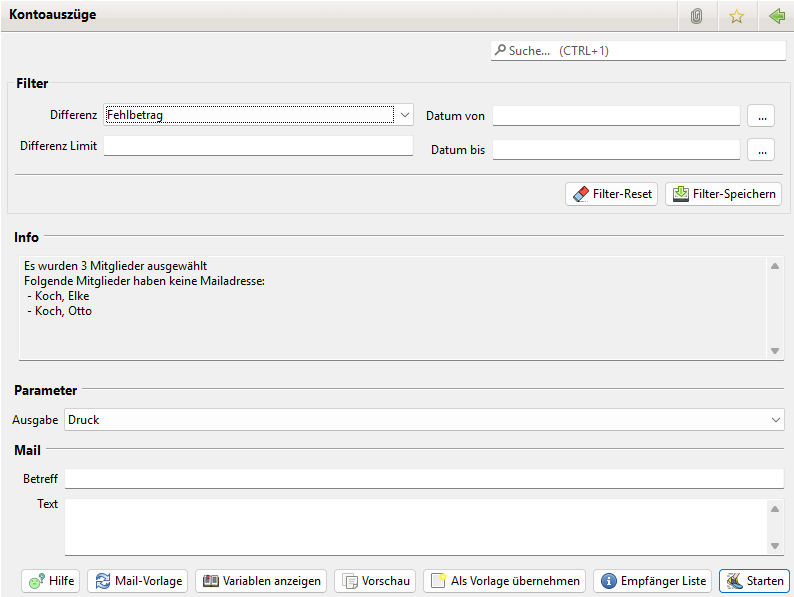Image resolution: width=794 pixels, height=597 pixels.
Task: Expand the Ausgabe dropdown
Action: (x=777, y=420)
